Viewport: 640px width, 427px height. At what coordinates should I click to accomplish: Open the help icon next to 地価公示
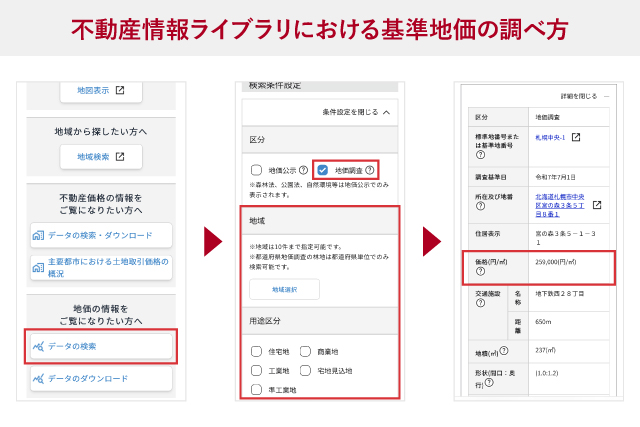[x=303, y=170]
